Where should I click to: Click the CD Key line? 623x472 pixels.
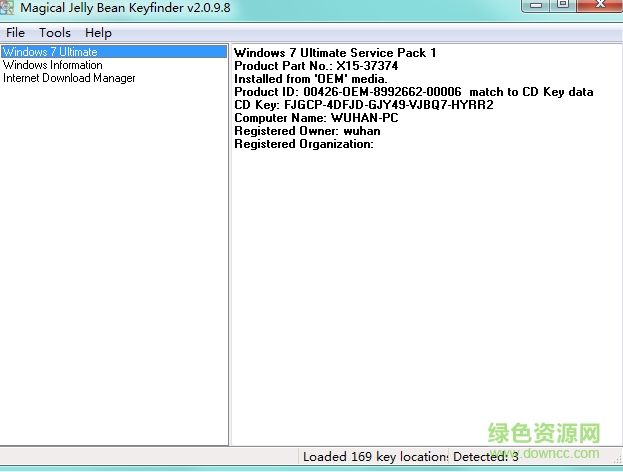pyautogui.click(x=364, y=105)
